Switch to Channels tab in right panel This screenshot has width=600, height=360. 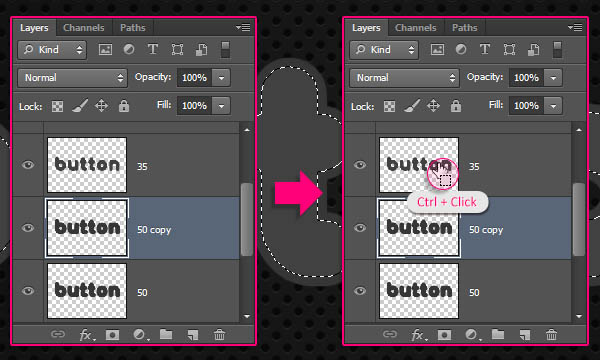416,28
